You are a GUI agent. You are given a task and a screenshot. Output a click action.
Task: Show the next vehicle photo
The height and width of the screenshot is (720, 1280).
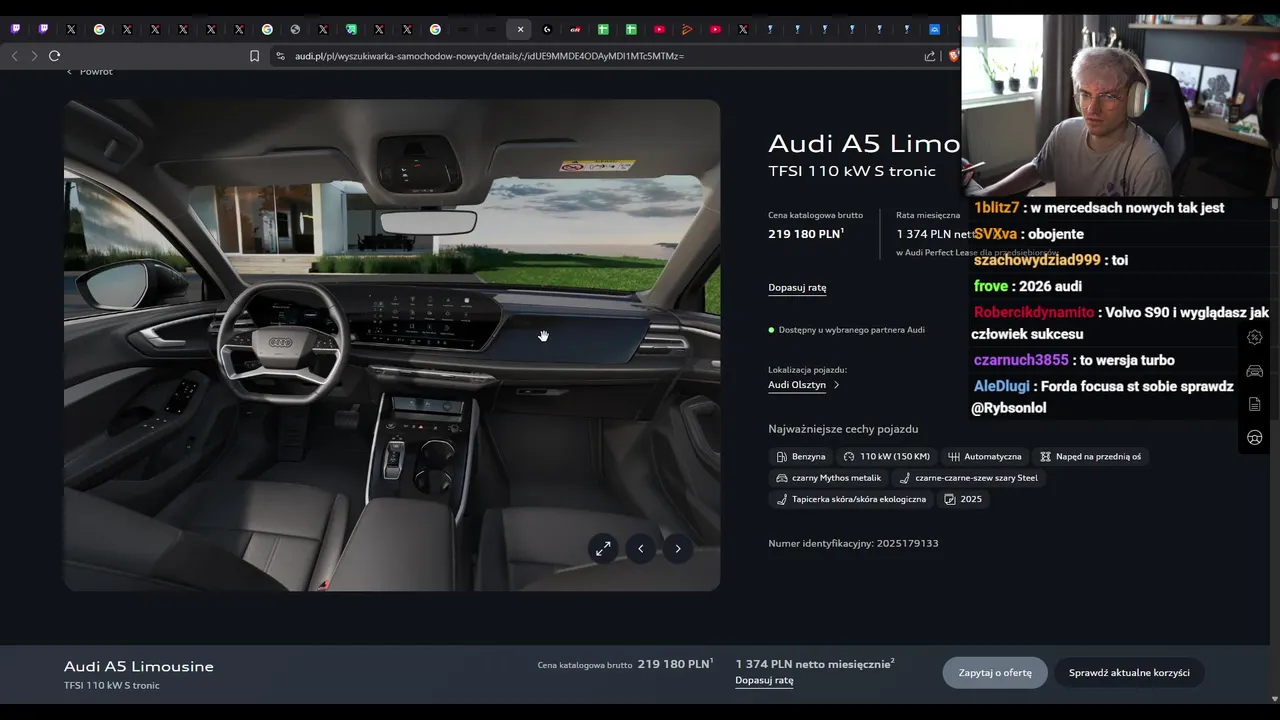point(678,548)
